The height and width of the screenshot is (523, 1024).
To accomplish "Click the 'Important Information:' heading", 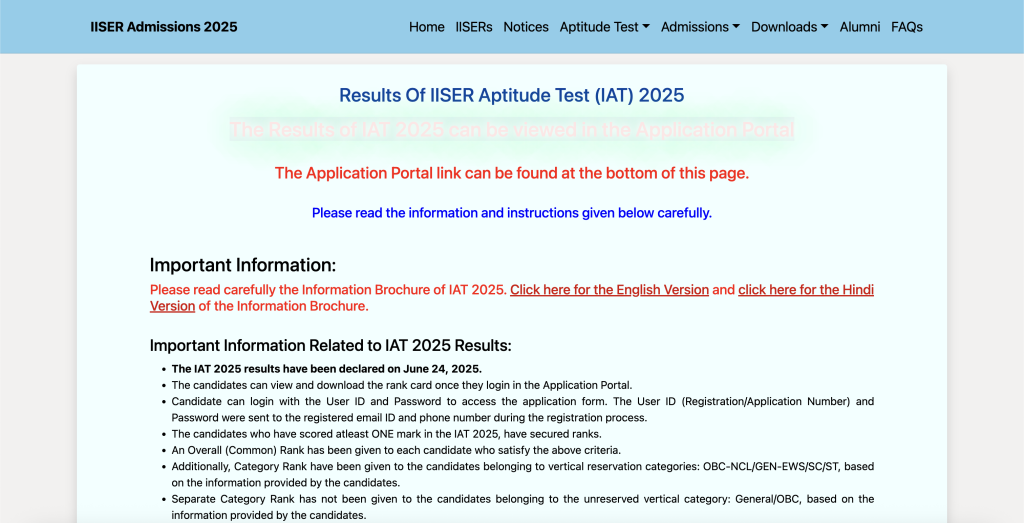I will 242,265.
